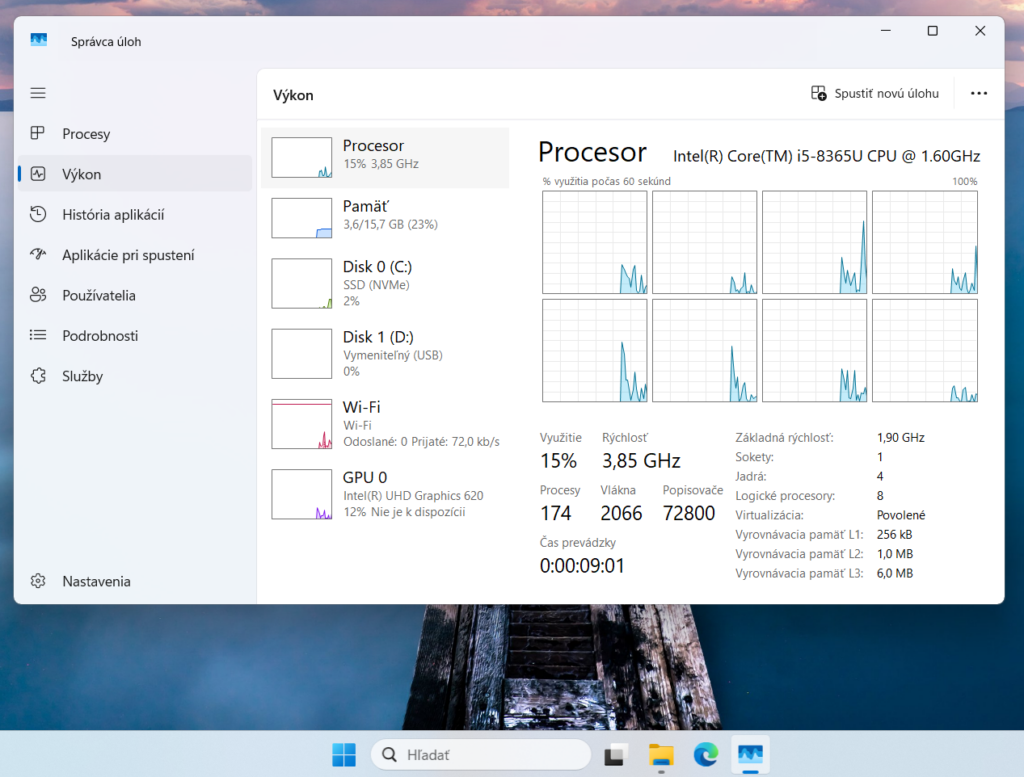The image size is (1024, 777).
Task: Select Výkon in the sidebar
Action: (x=135, y=174)
